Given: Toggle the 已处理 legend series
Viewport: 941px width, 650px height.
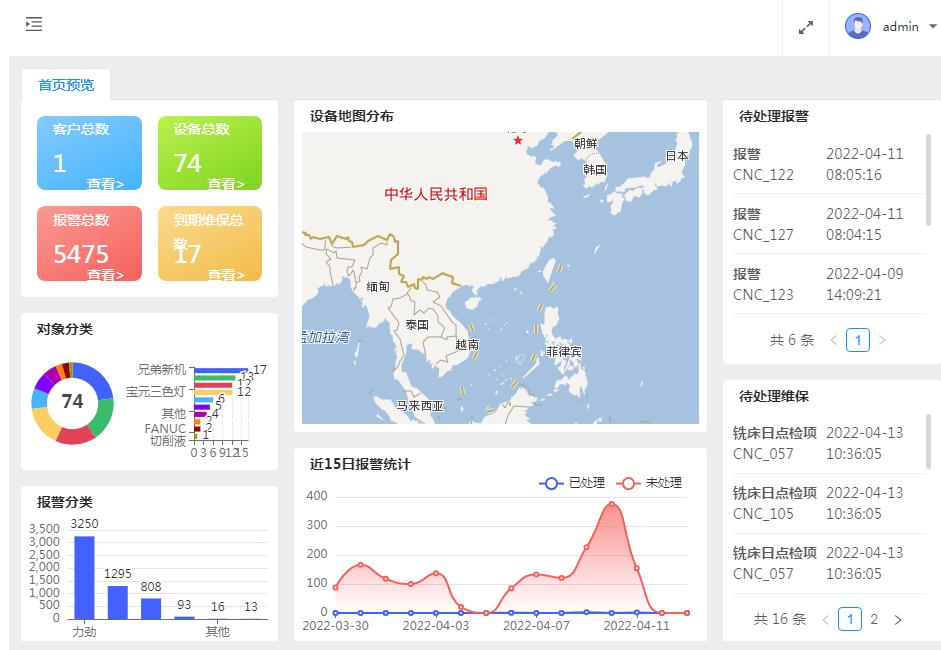Looking at the screenshot, I should [572, 483].
